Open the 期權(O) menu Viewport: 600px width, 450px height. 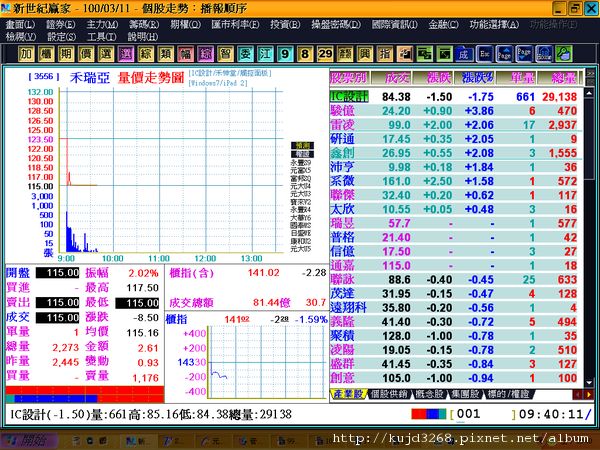[x=186, y=24]
